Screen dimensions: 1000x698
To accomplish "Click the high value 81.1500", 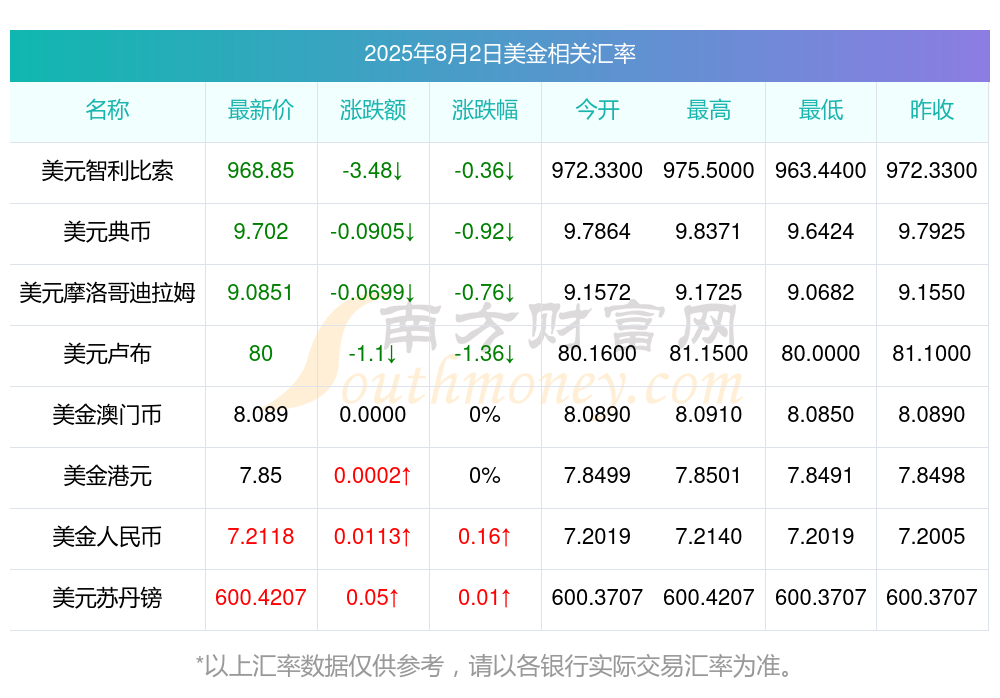I will pyautogui.click(x=709, y=353).
